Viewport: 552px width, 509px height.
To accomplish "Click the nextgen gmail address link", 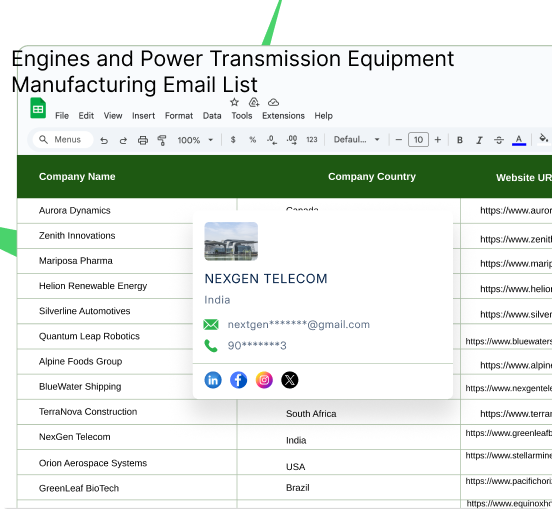I will 299,325.
